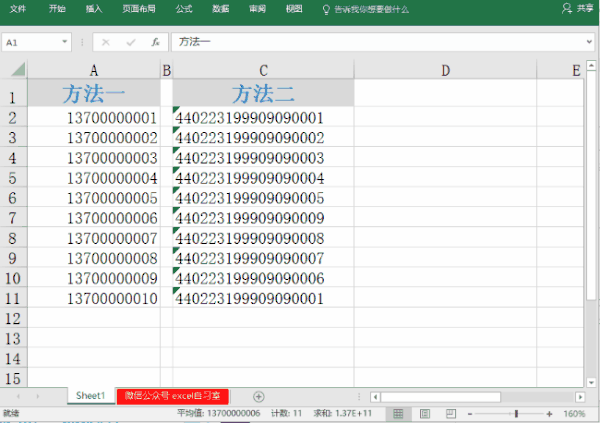Click the 共享 share button
Image resolution: width=600 pixels, height=423 pixels.
578,8
